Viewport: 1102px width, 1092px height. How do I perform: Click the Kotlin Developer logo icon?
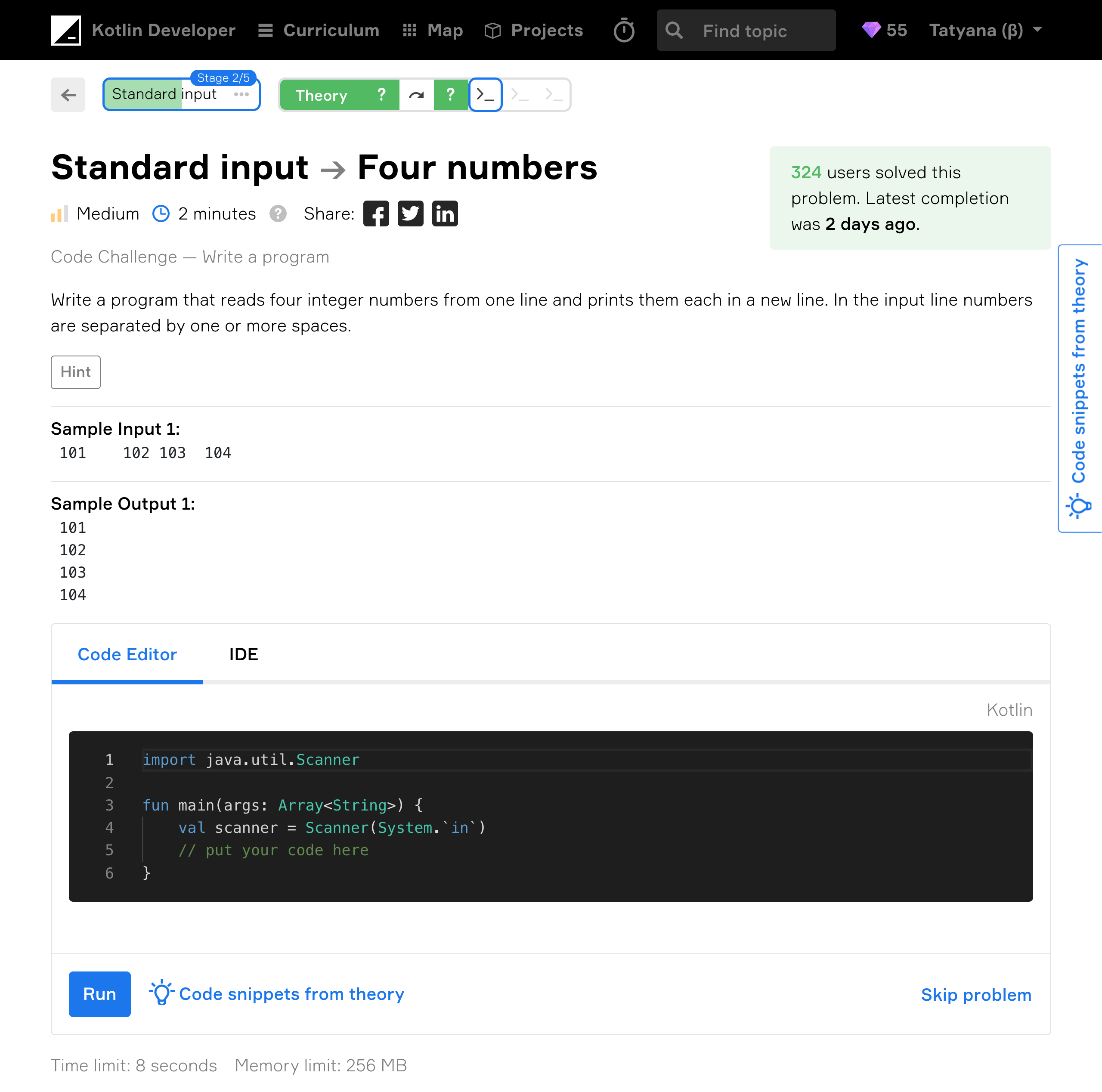pos(66,30)
